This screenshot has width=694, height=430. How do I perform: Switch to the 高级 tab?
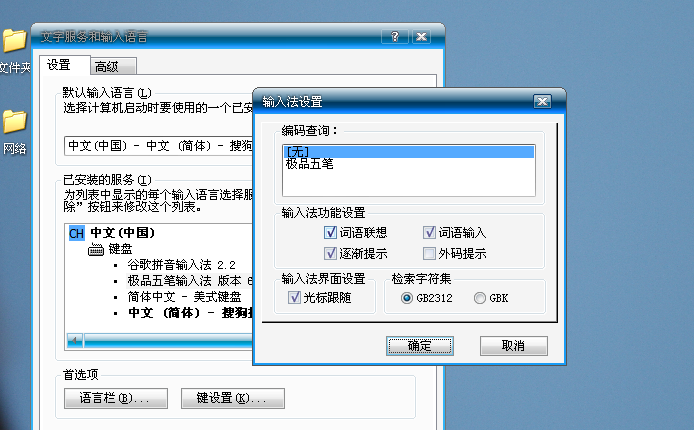[x=113, y=66]
